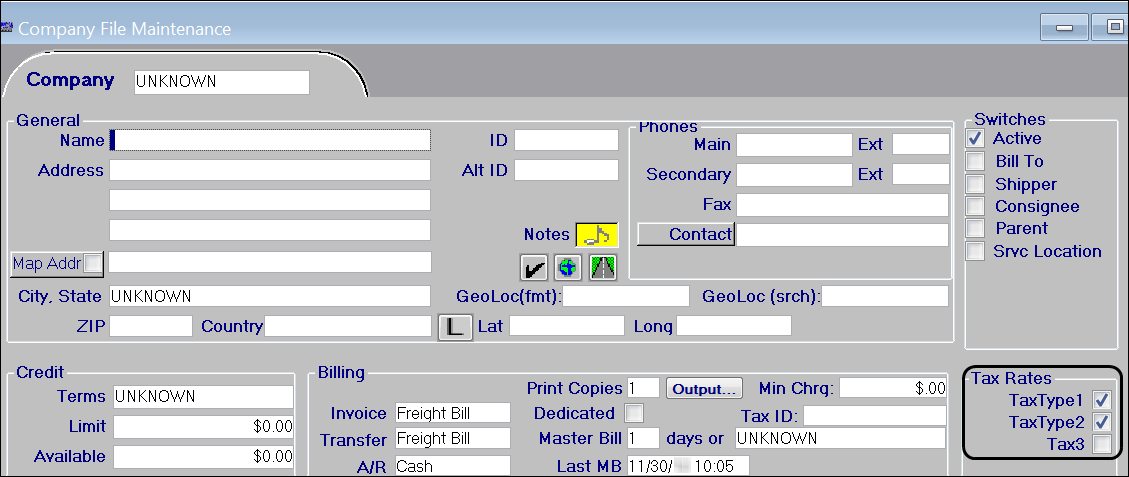The image size is (1129, 477).
Task: Open the yellow Notes icon
Action: tap(597, 234)
